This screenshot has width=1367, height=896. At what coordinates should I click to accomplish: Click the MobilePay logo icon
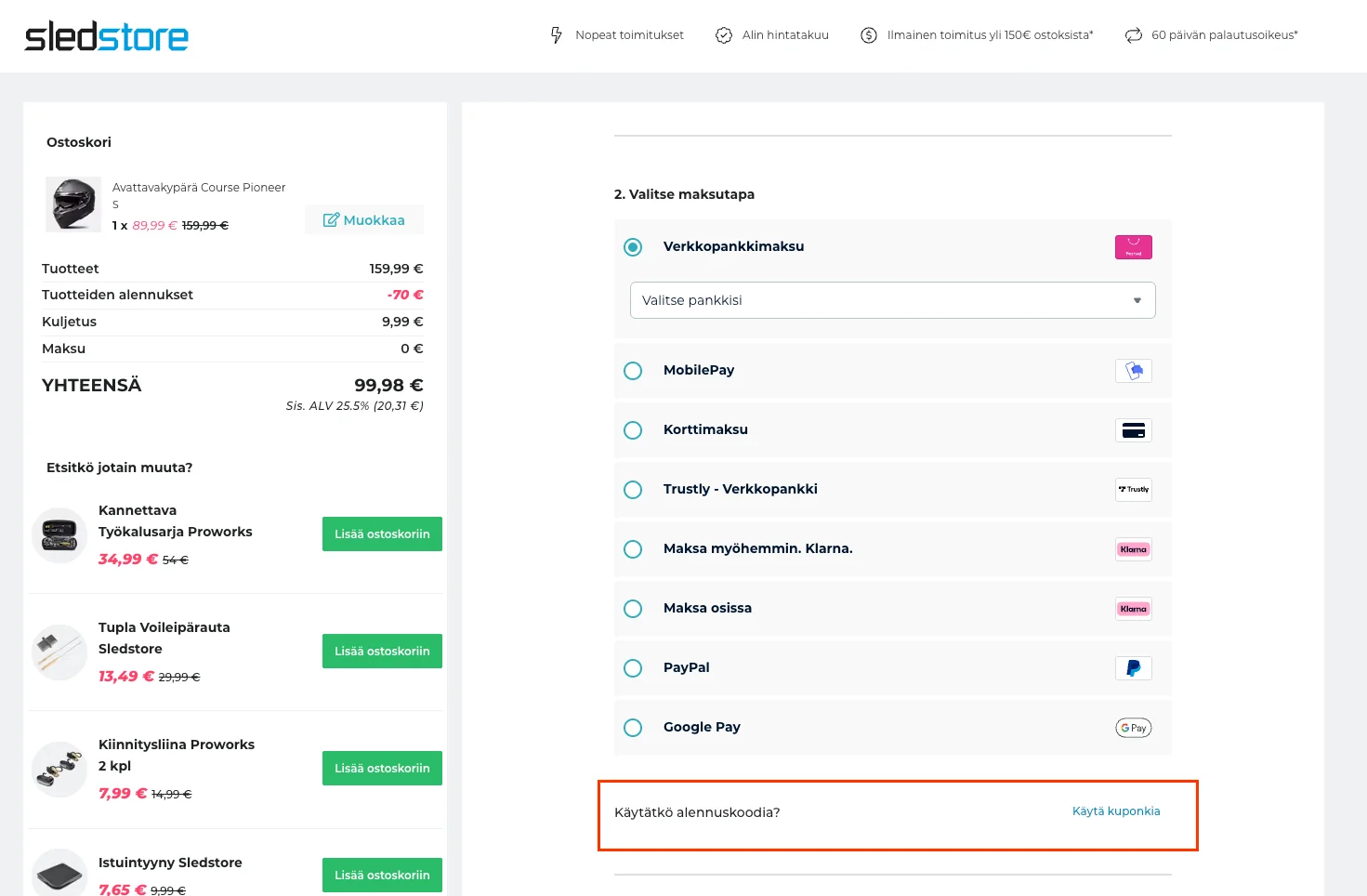tap(1134, 371)
